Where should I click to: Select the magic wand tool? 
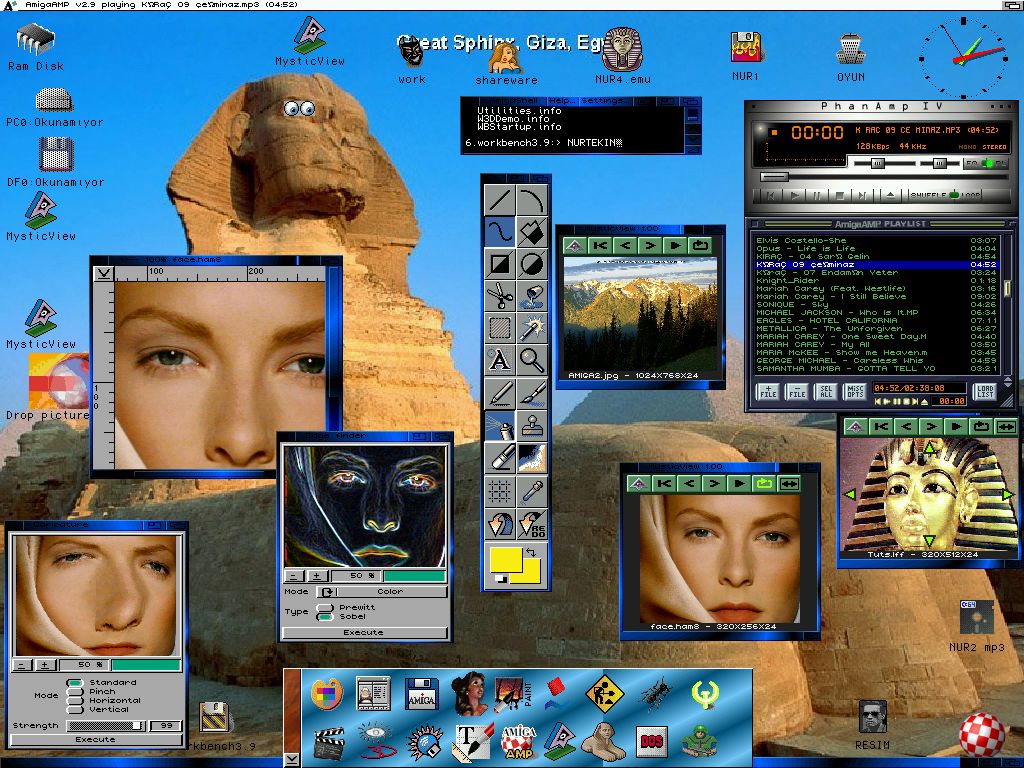coord(532,328)
